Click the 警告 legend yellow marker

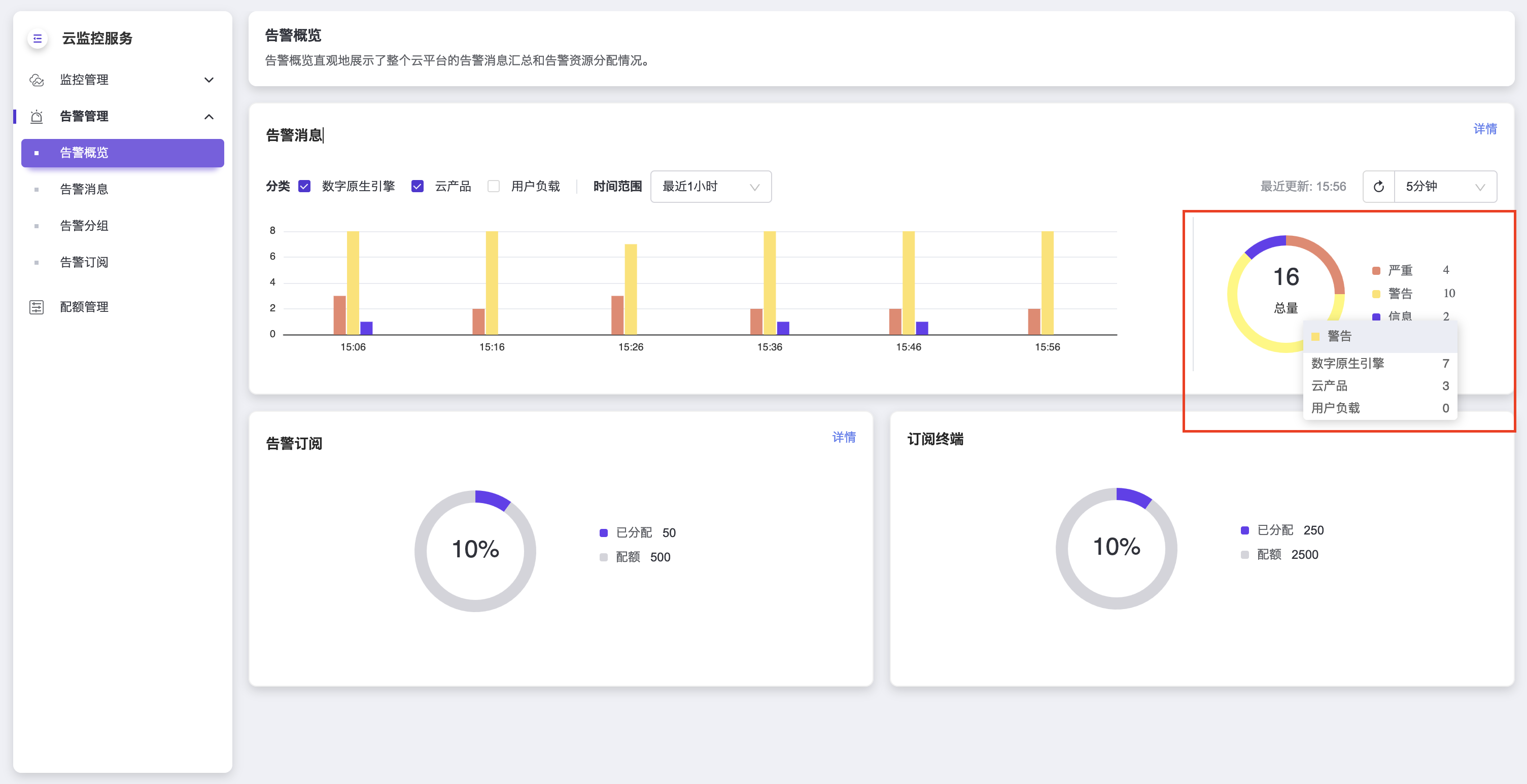tap(1376, 294)
